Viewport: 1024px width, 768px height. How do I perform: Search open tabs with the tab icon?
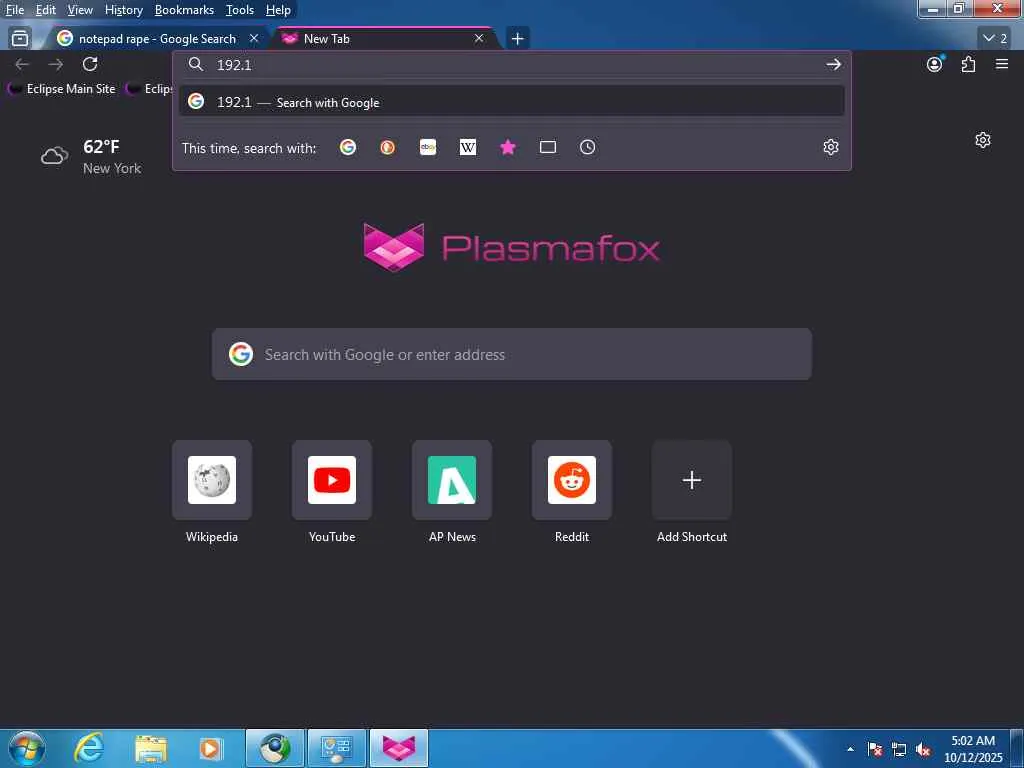pyautogui.click(x=548, y=148)
